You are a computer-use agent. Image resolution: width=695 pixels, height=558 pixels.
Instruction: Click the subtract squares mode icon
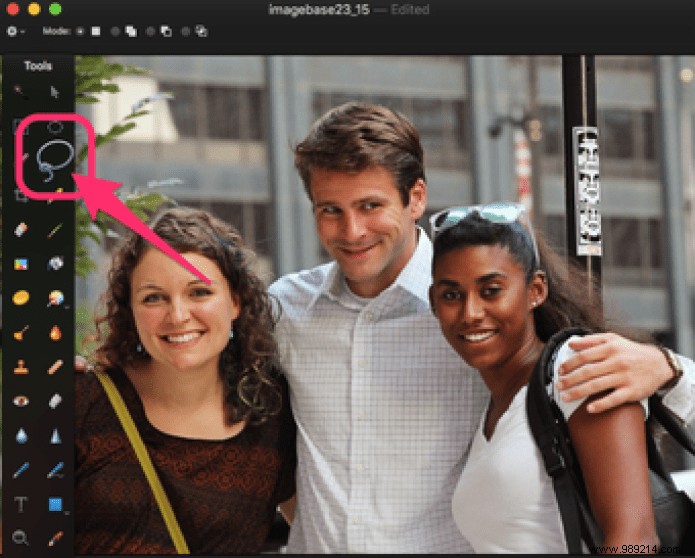click(166, 31)
